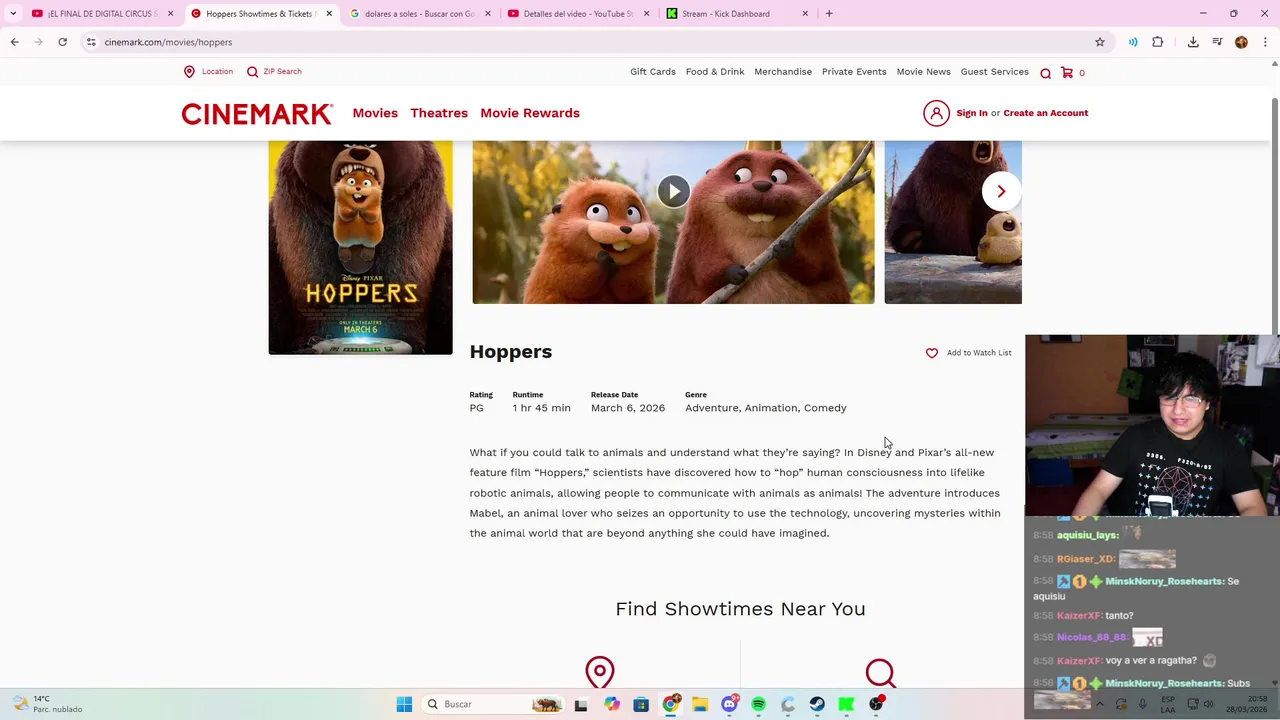The image size is (1280, 720).
Task: Click the user account avatar icon
Action: [x=936, y=113]
